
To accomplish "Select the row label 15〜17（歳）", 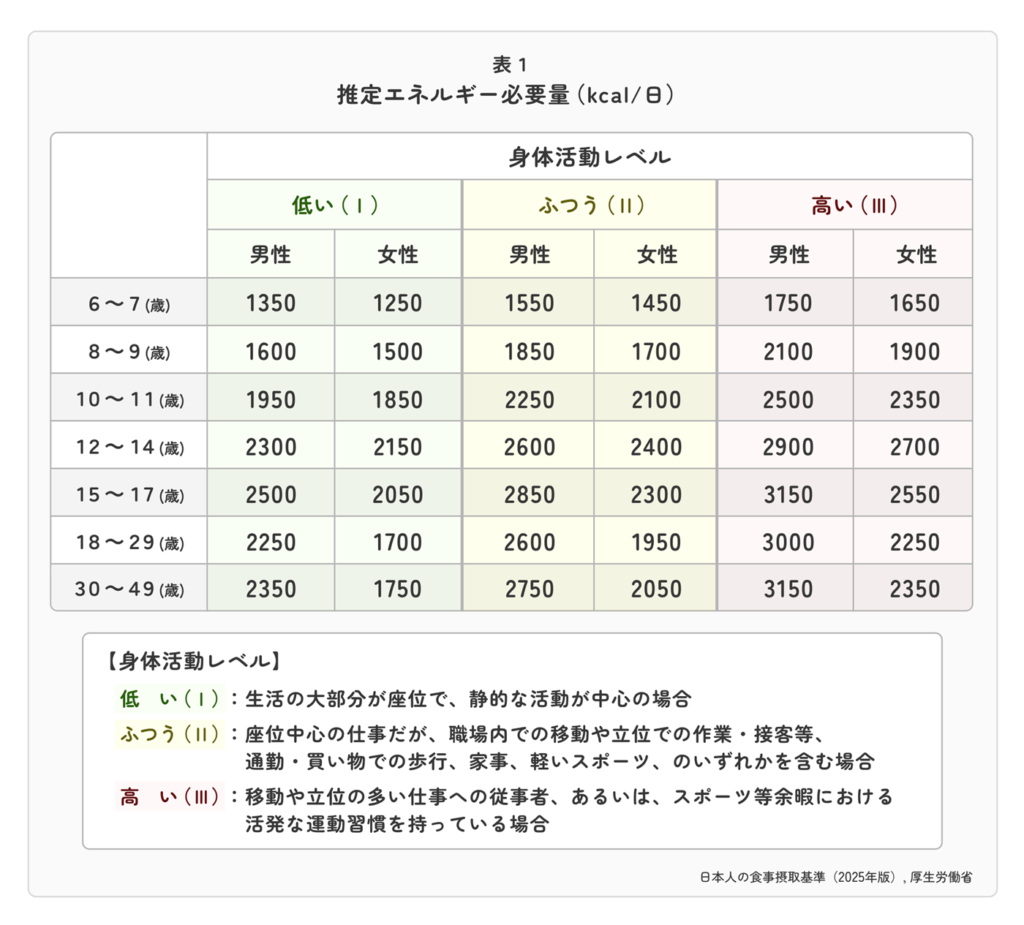I will click(x=130, y=495).
